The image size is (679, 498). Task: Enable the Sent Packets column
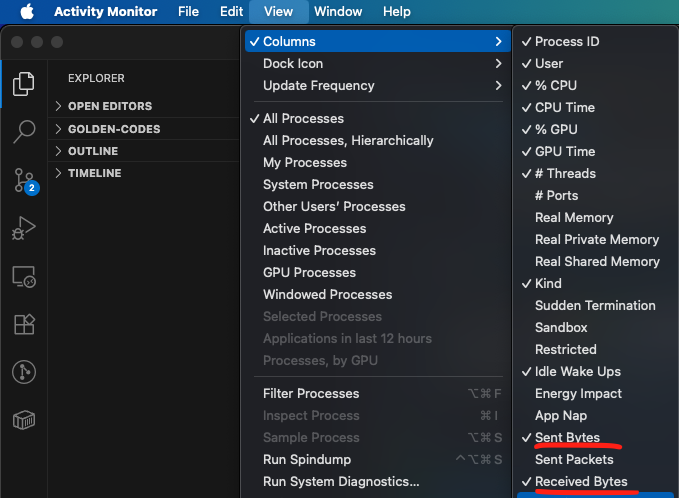tap(595, 459)
